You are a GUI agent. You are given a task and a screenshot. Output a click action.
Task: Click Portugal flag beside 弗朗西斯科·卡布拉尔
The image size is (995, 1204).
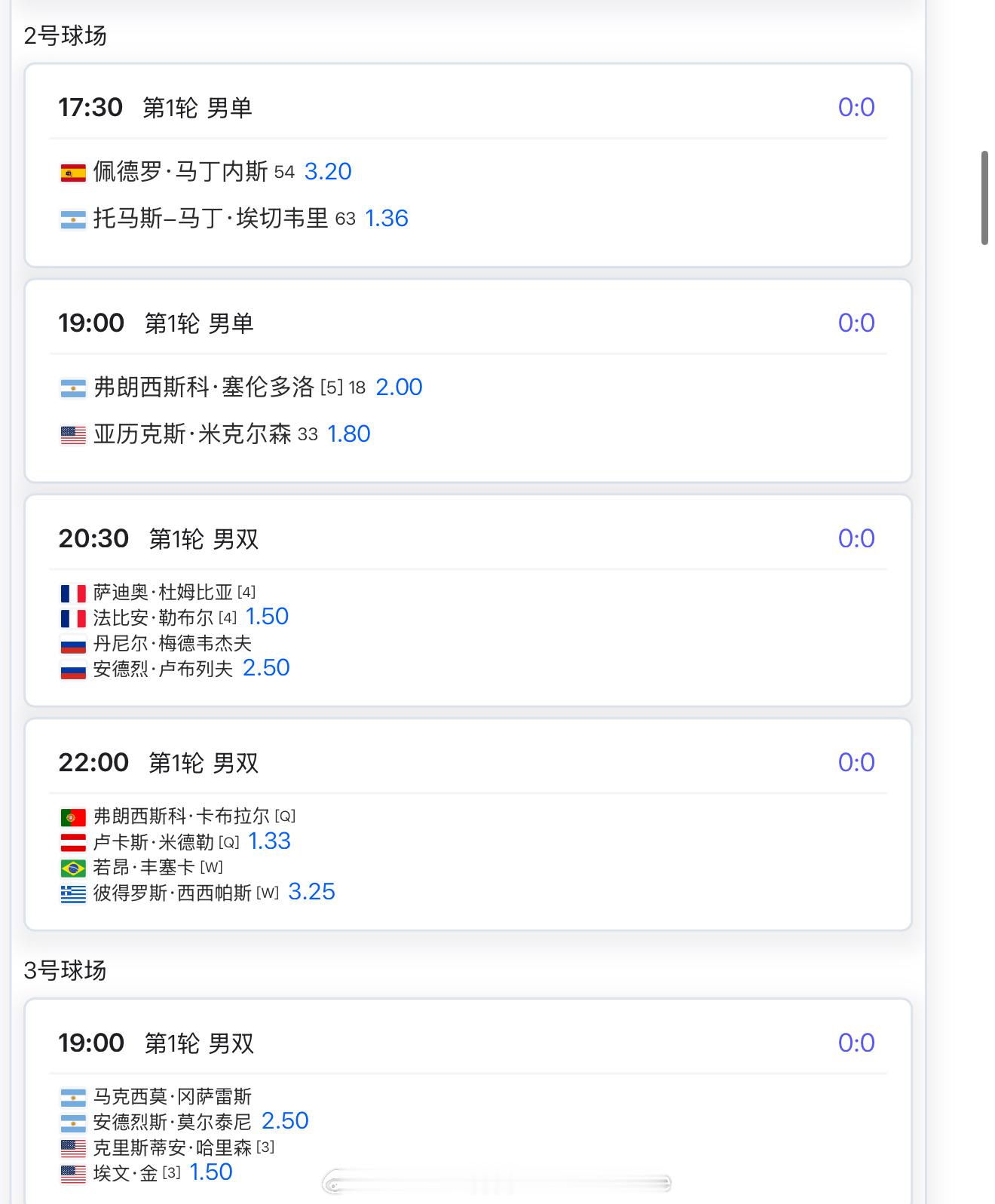point(73,817)
